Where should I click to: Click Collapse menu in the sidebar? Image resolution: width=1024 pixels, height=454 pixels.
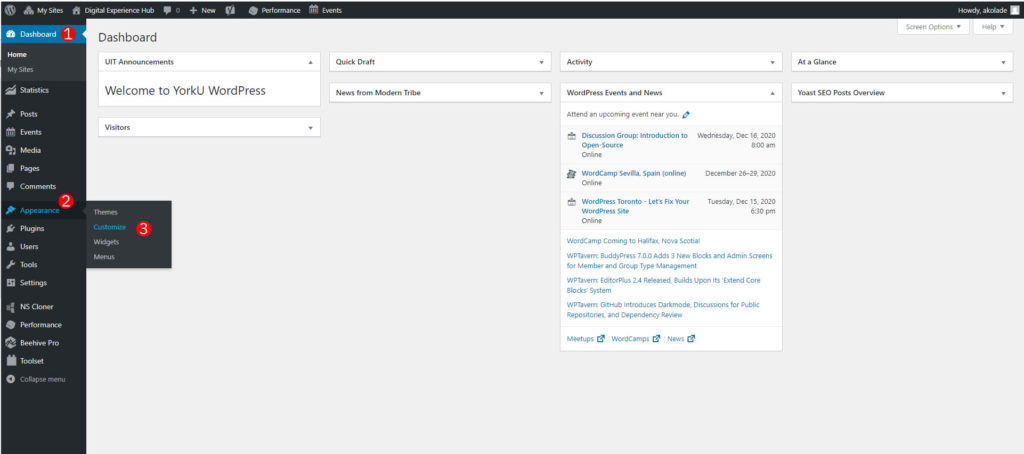coord(42,379)
